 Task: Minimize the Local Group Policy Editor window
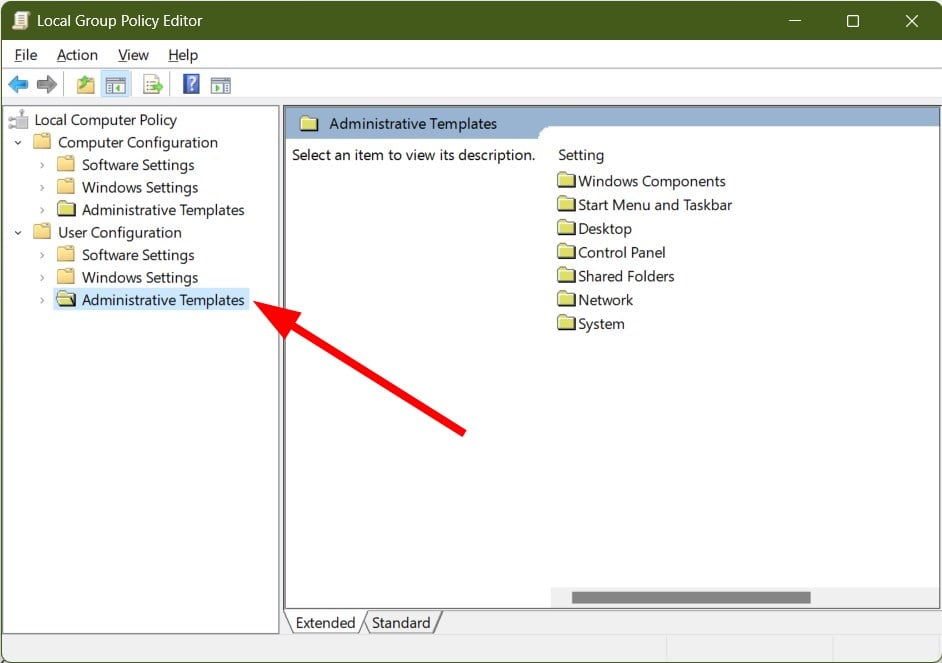(x=795, y=20)
